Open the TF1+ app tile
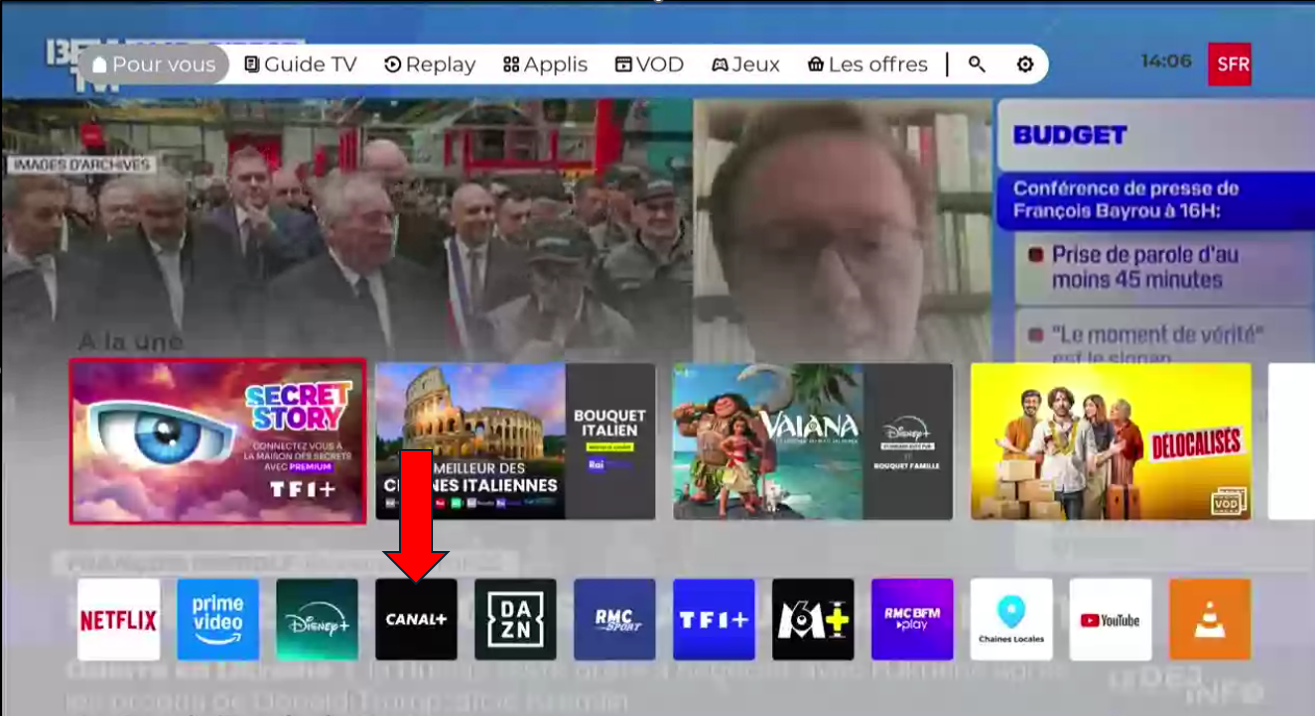 coord(714,620)
